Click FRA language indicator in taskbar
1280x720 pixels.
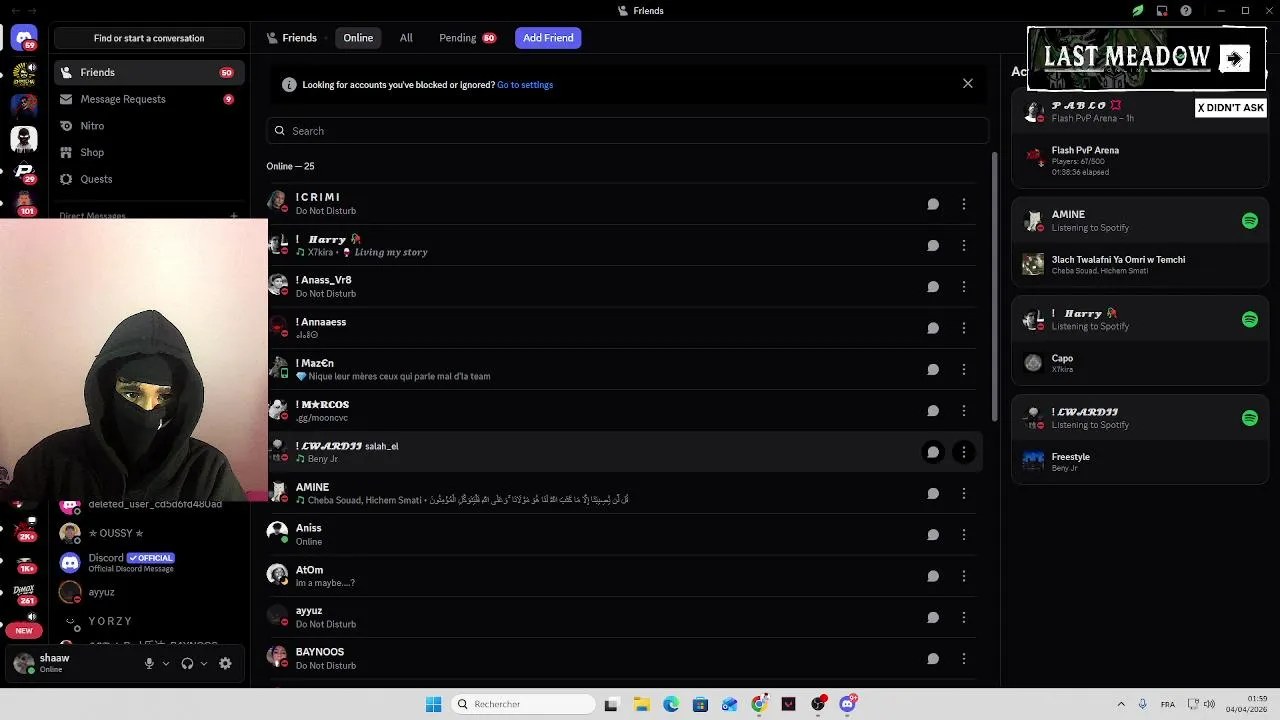click(1168, 705)
